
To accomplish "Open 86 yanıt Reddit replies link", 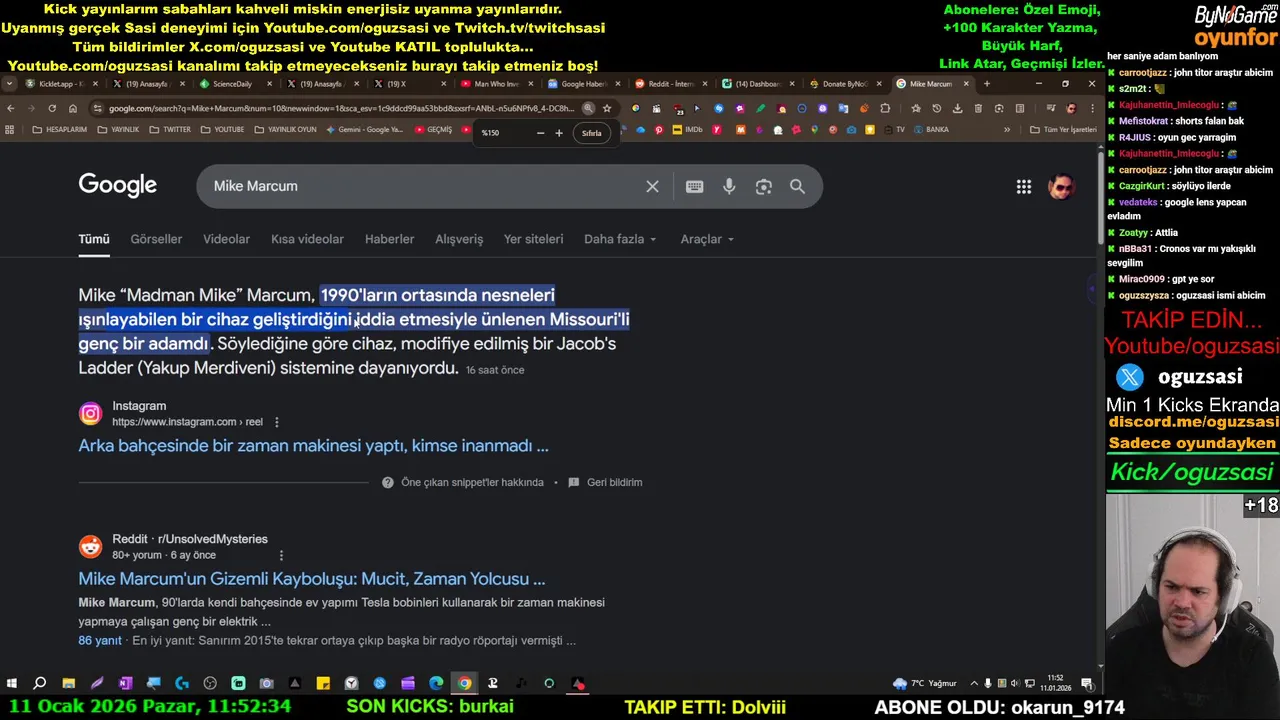I will coord(100,641).
